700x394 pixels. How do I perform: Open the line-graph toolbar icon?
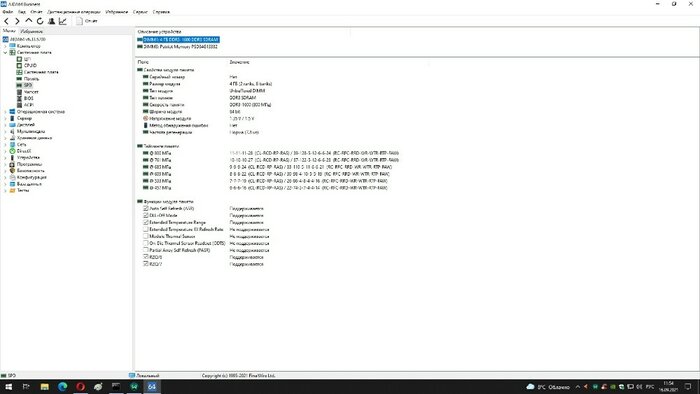click(63, 21)
